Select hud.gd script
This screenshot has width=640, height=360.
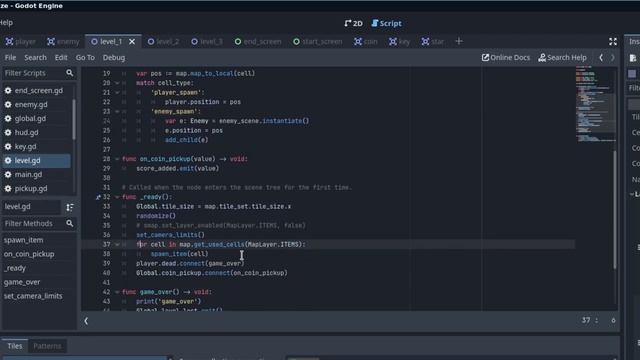coord(37,132)
